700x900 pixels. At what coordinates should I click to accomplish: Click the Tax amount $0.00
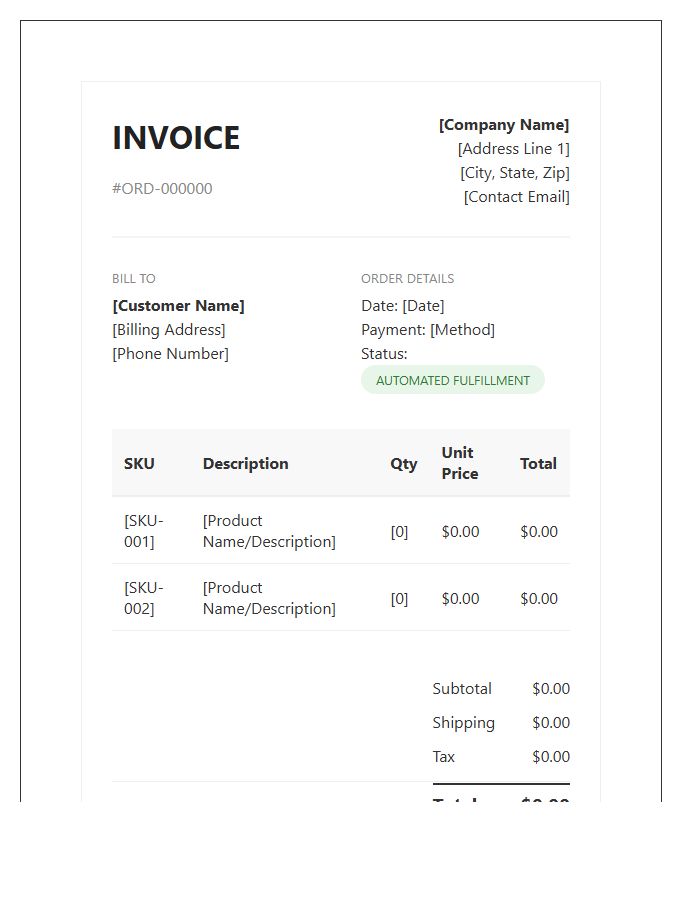(551, 757)
